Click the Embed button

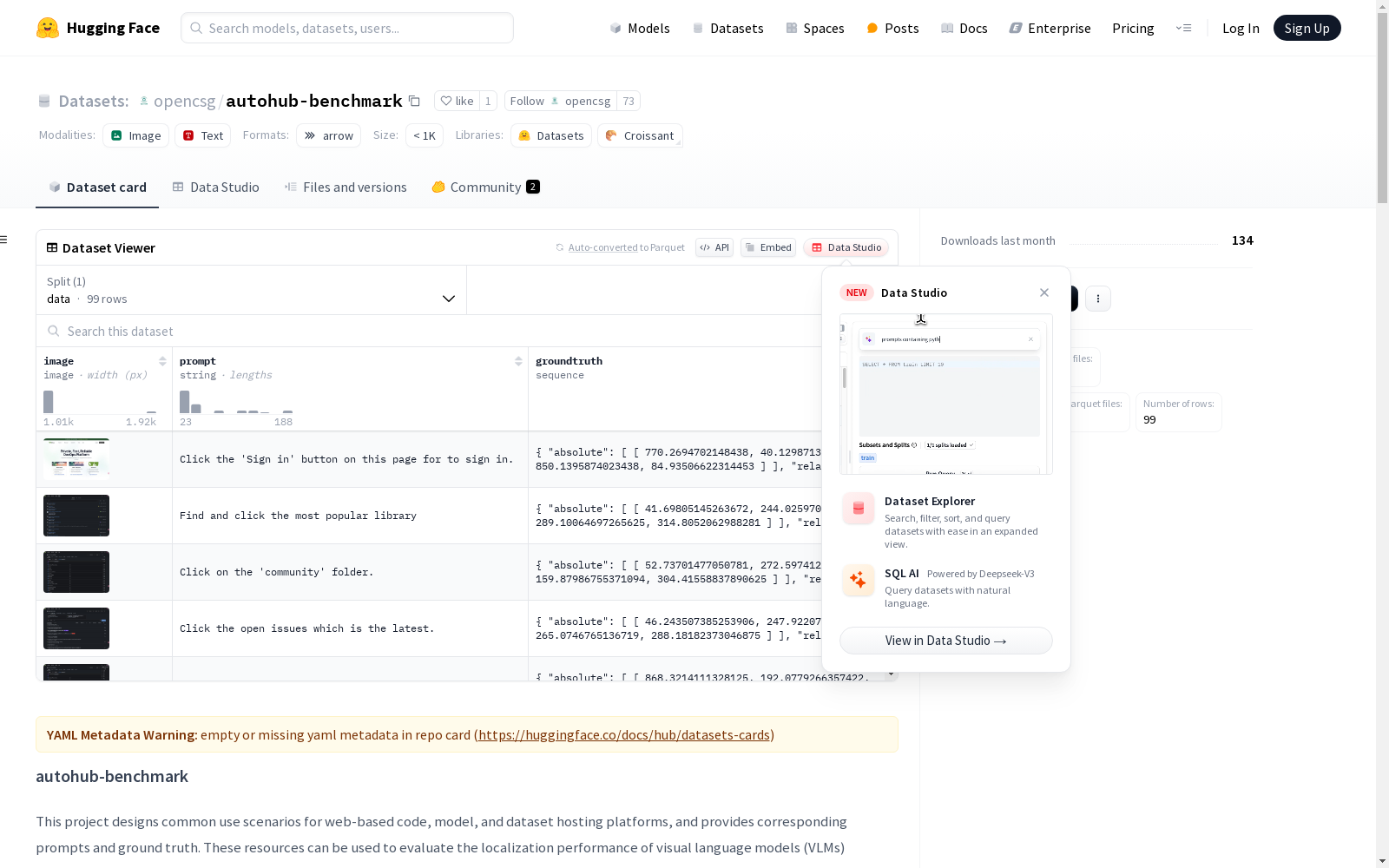tap(768, 247)
